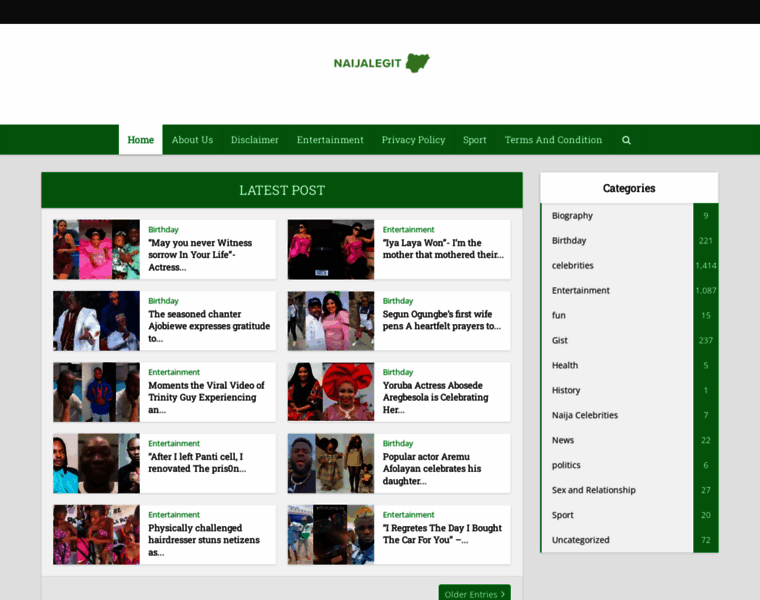
Task: Open thumbnail of the 'Iya Laya Won' post
Action: pos(331,250)
